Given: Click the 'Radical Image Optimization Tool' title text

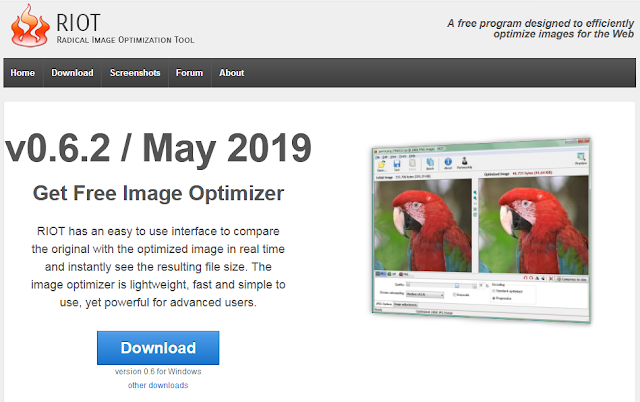Looking at the screenshot, I should pos(125,40).
